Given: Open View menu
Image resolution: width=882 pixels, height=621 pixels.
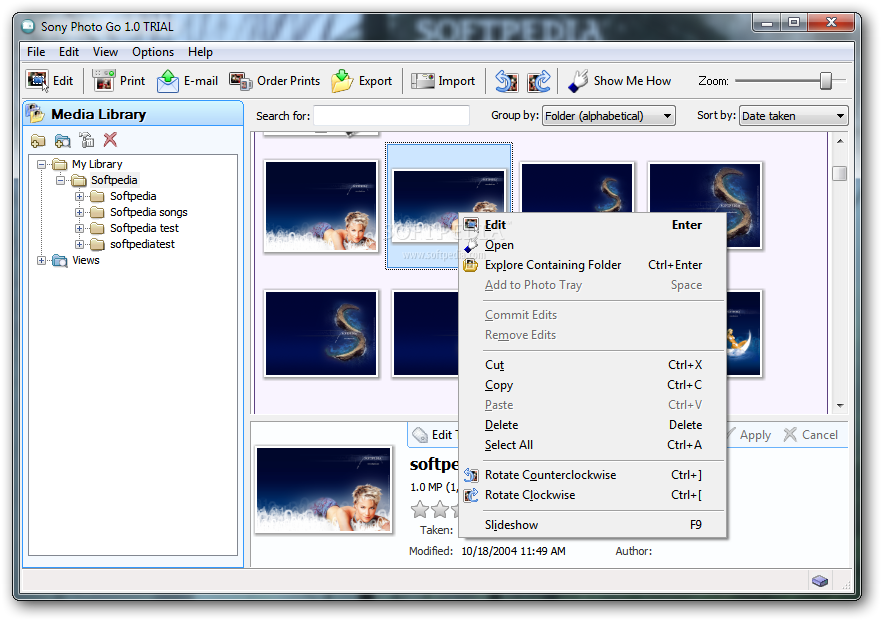Looking at the screenshot, I should [x=105, y=52].
